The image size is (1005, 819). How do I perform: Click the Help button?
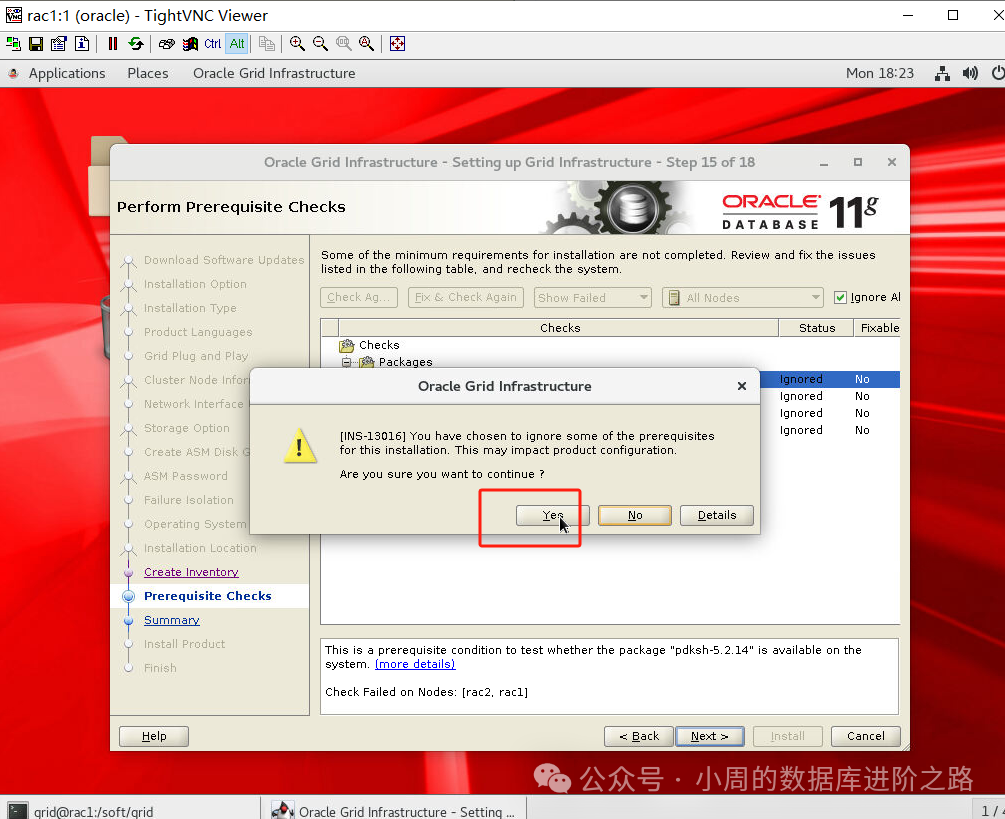tap(154, 736)
